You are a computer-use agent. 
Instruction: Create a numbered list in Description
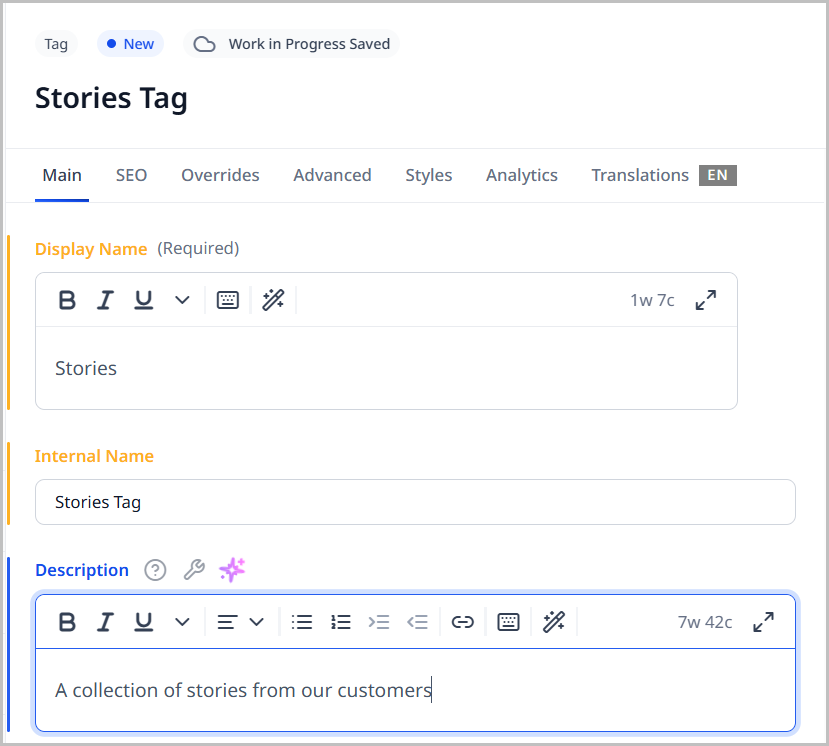341,622
